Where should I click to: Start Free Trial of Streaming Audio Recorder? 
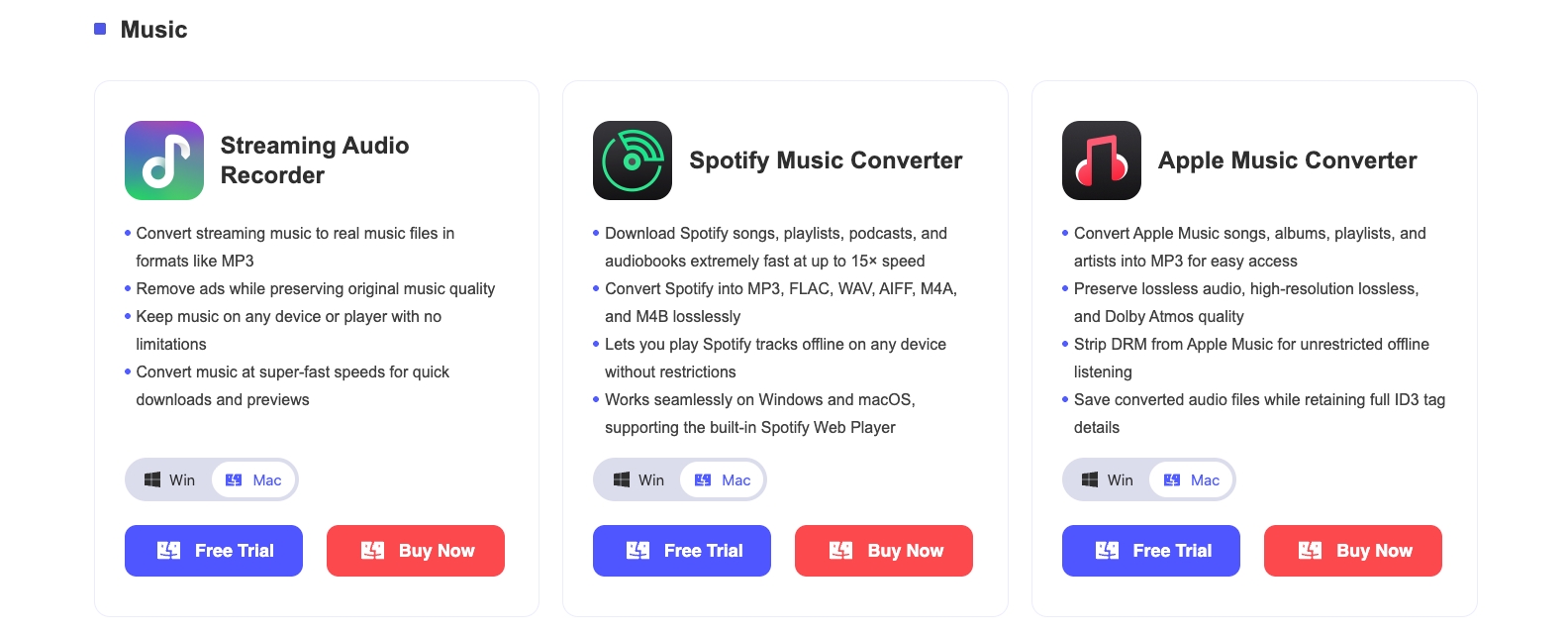(x=214, y=551)
